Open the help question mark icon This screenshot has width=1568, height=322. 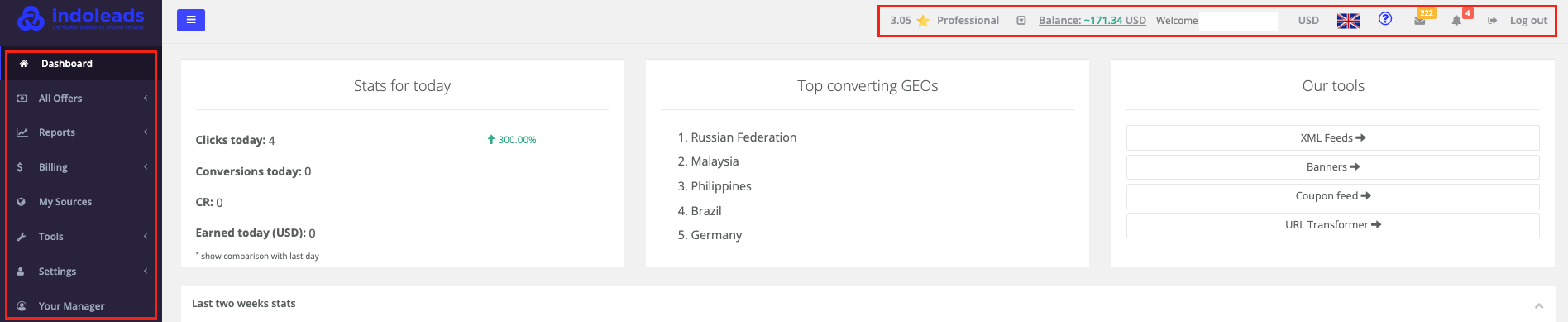point(1385,19)
